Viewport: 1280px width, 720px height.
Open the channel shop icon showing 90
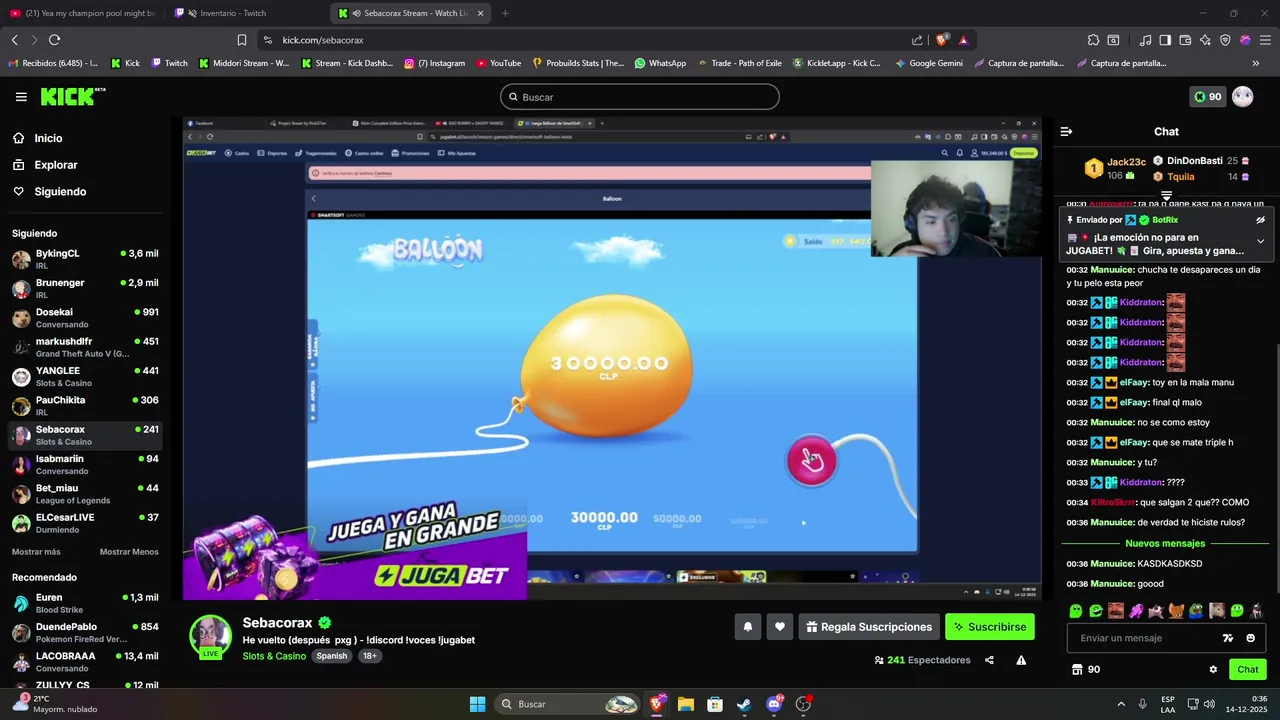pyautogui.click(x=1086, y=670)
